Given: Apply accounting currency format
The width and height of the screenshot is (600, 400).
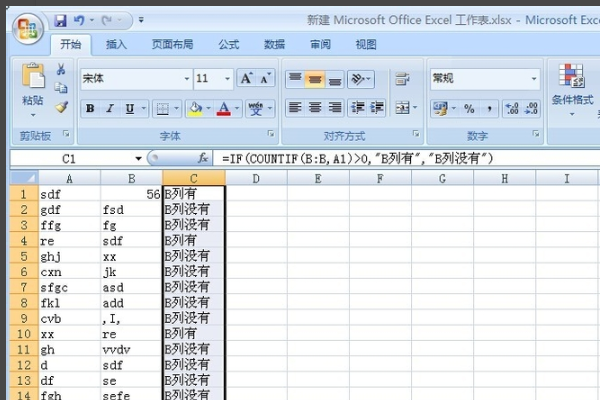Looking at the screenshot, I should (440, 109).
